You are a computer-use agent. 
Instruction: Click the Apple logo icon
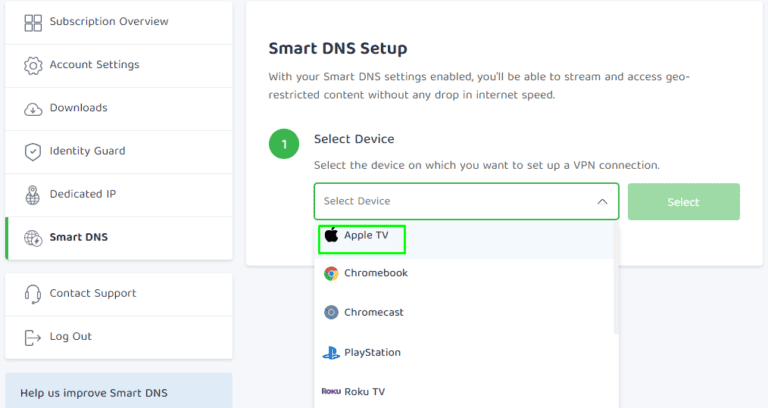coord(332,236)
